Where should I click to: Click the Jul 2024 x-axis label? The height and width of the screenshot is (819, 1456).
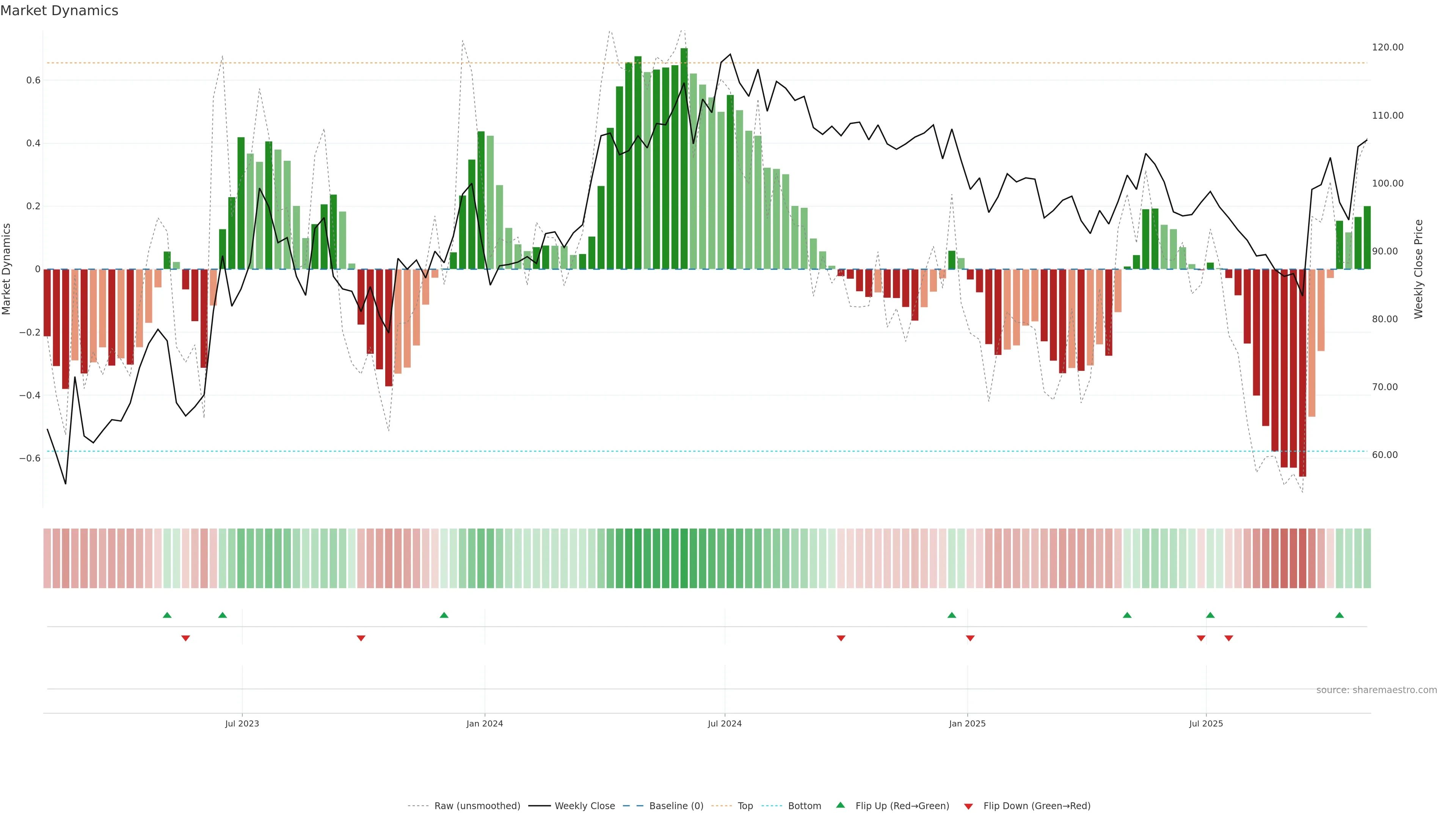(x=724, y=723)
